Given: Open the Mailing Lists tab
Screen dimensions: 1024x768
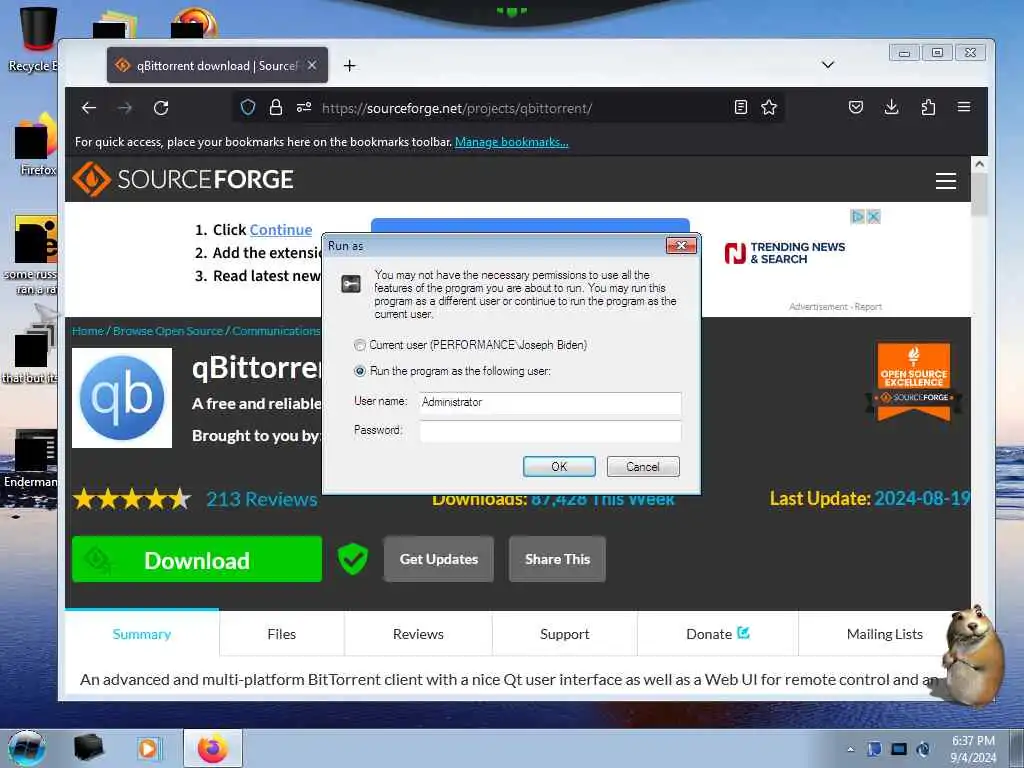Looking at the screenshot, I should tap(884, 633).
